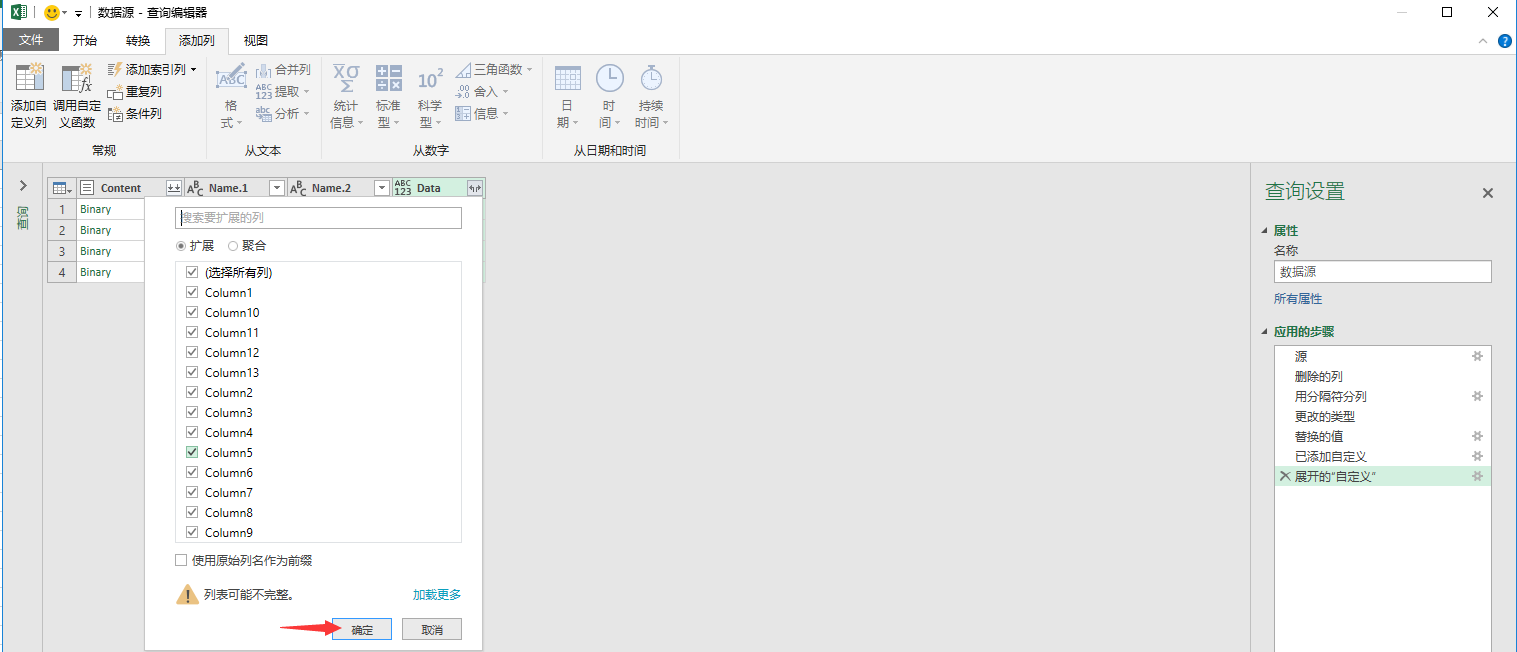The image size is (1517, 652).
Task: Click Binary cell in row 1
Action: 111,209
